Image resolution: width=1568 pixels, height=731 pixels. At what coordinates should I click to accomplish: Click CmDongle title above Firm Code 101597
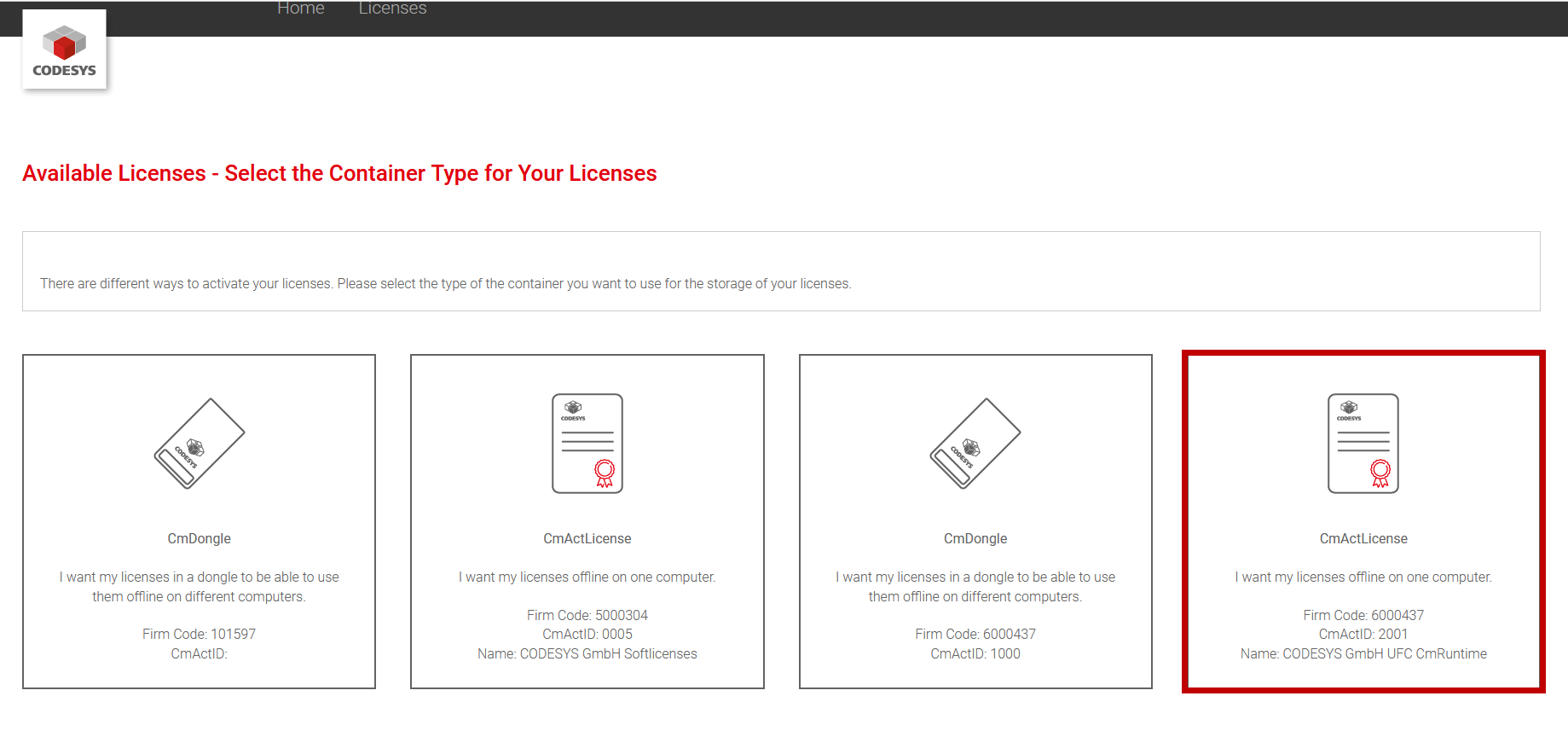(x=199, y=538)
